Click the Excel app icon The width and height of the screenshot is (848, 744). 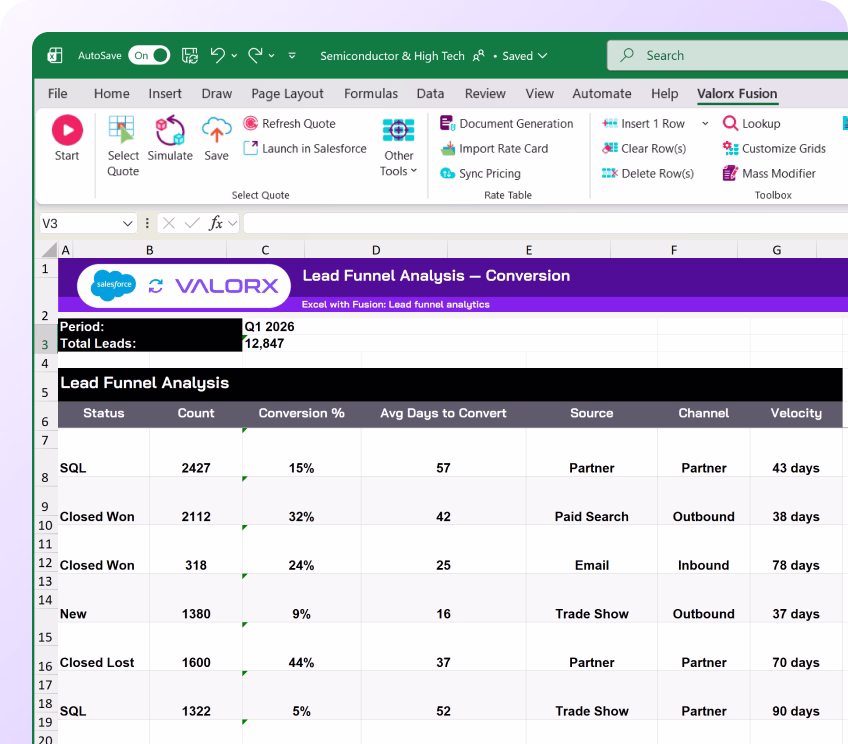pos(55,55)
